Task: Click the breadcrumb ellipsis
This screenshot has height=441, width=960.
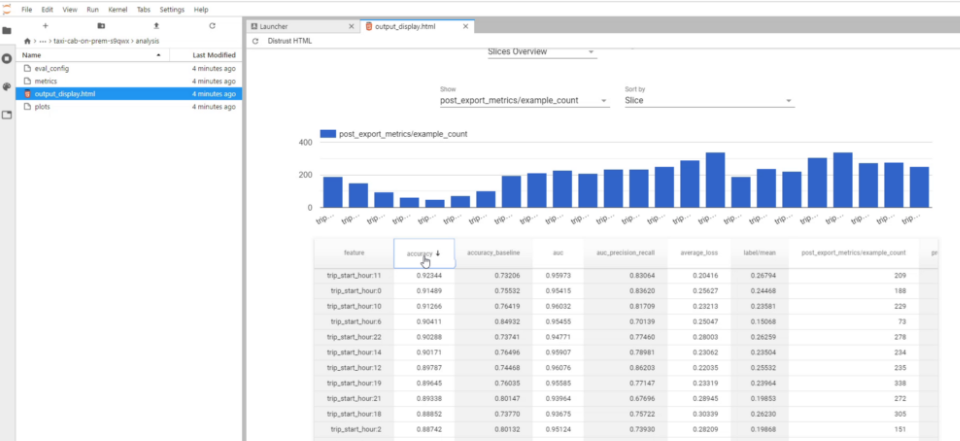Action: click(42, 41)
